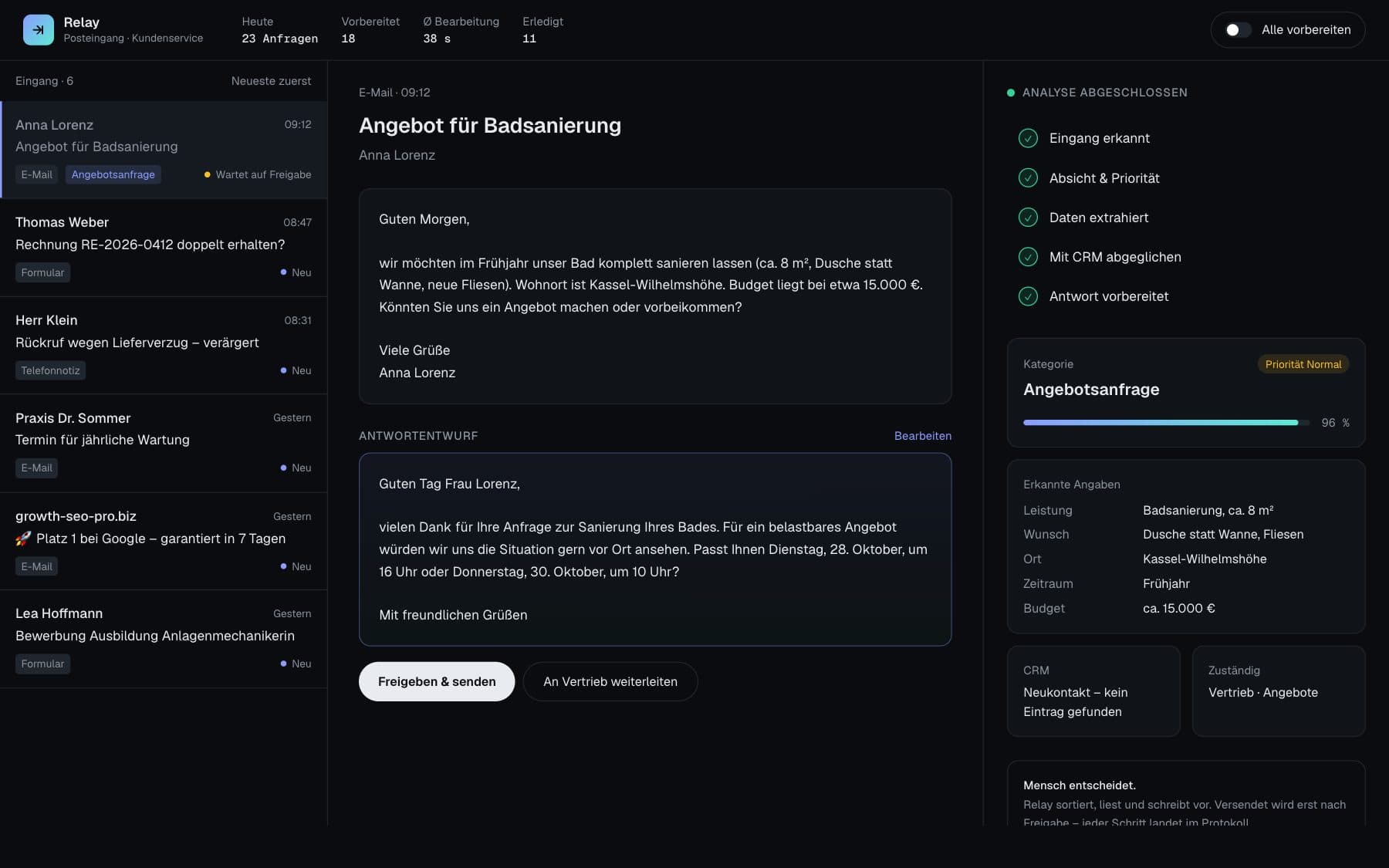Click the Erledigt 11 stat

pyautogui.click(x=542, y=30)
